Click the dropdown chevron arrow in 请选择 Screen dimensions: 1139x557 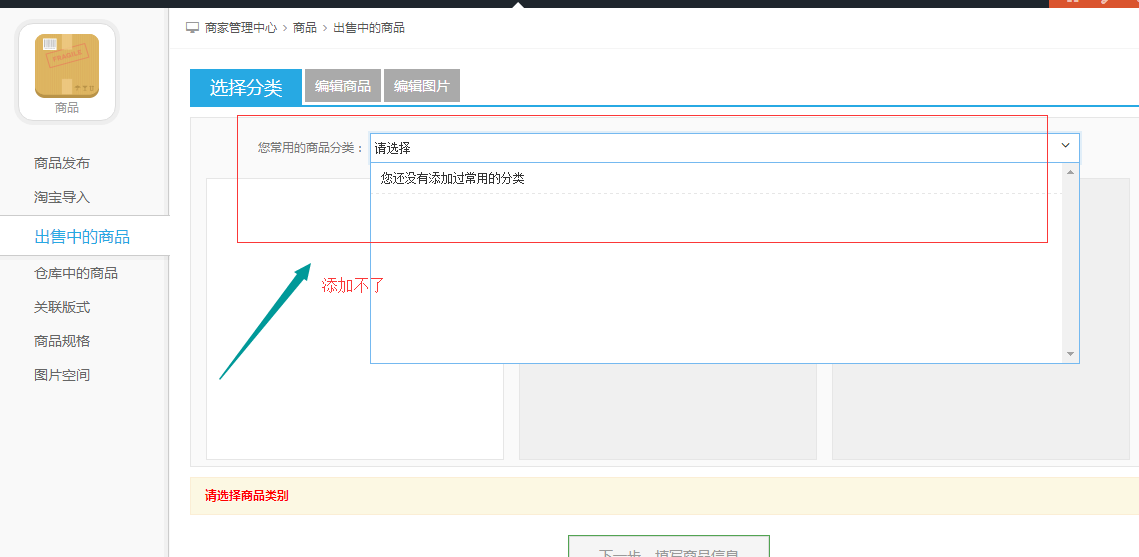point(1066,146)
